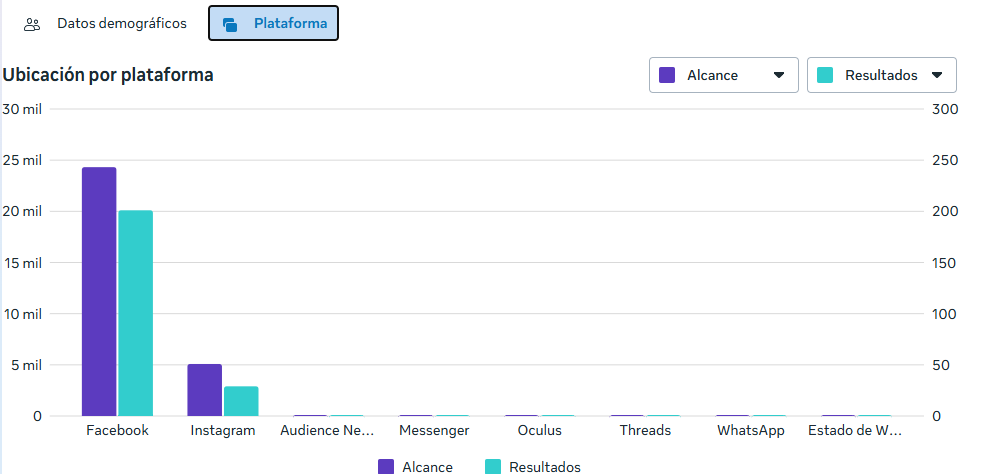Click the purple Alcance legend square

click(386, 467)
